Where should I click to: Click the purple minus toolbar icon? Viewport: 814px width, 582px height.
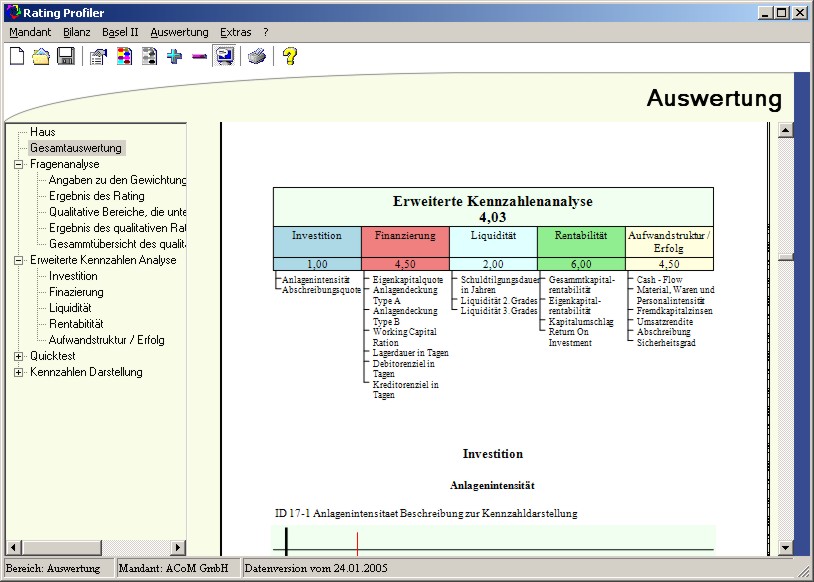pos(199,56)
